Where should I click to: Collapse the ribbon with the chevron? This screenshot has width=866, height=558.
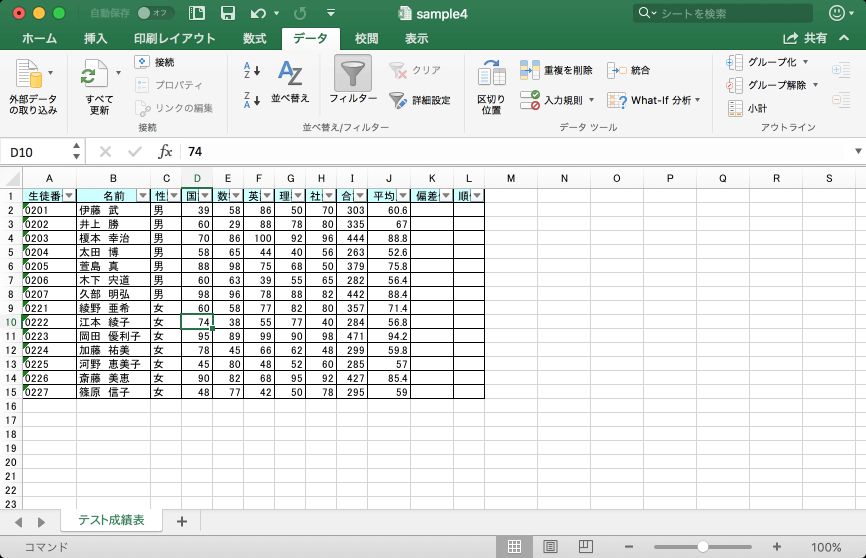(x=844, y=38)
